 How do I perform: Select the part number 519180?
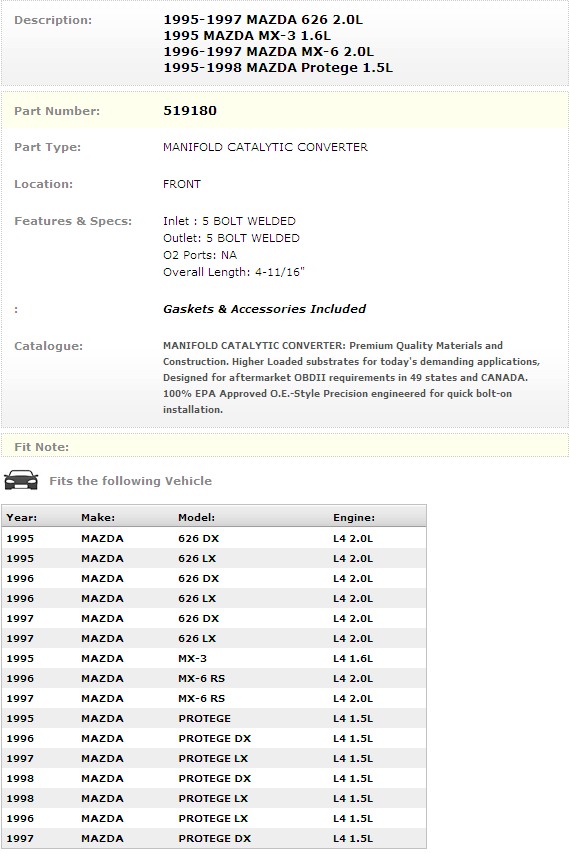pyautogui.click(x=190, y=111)
